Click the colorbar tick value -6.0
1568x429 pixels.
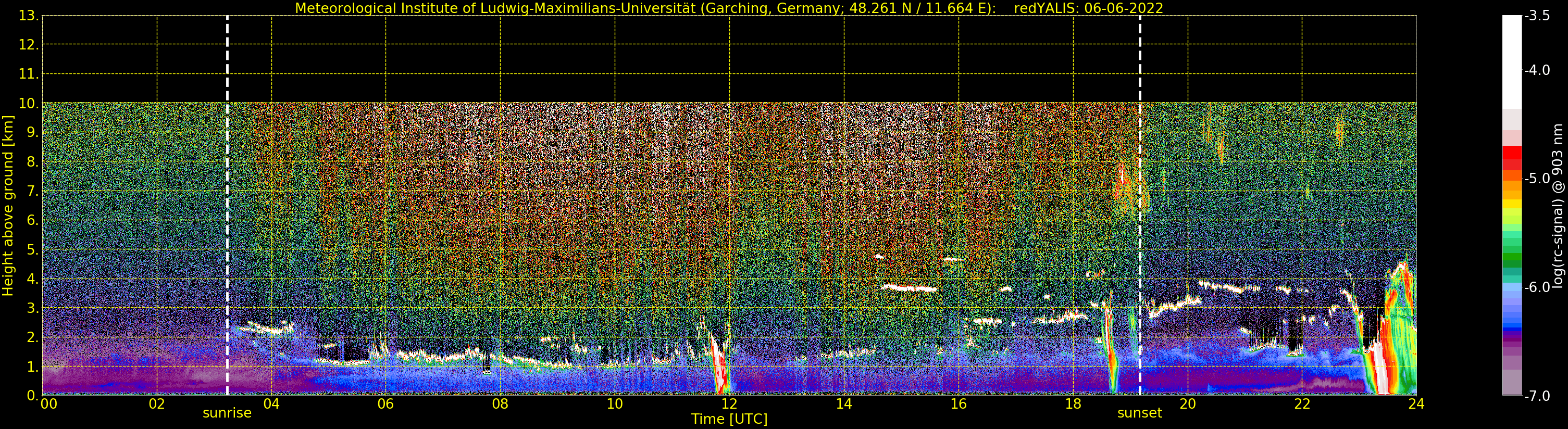pyautogui.click(x=1537, y=287)
